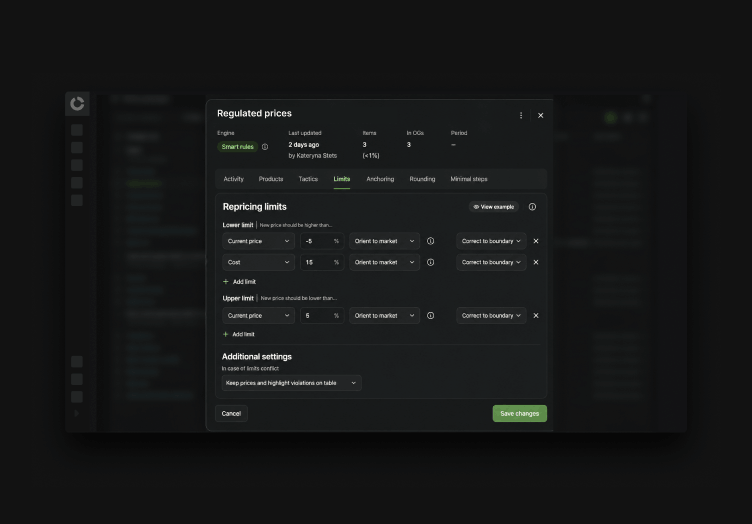Viewport: 752px width, 524px height.
Task: Close the Regulated prices dialog
Action: [540, 116]
